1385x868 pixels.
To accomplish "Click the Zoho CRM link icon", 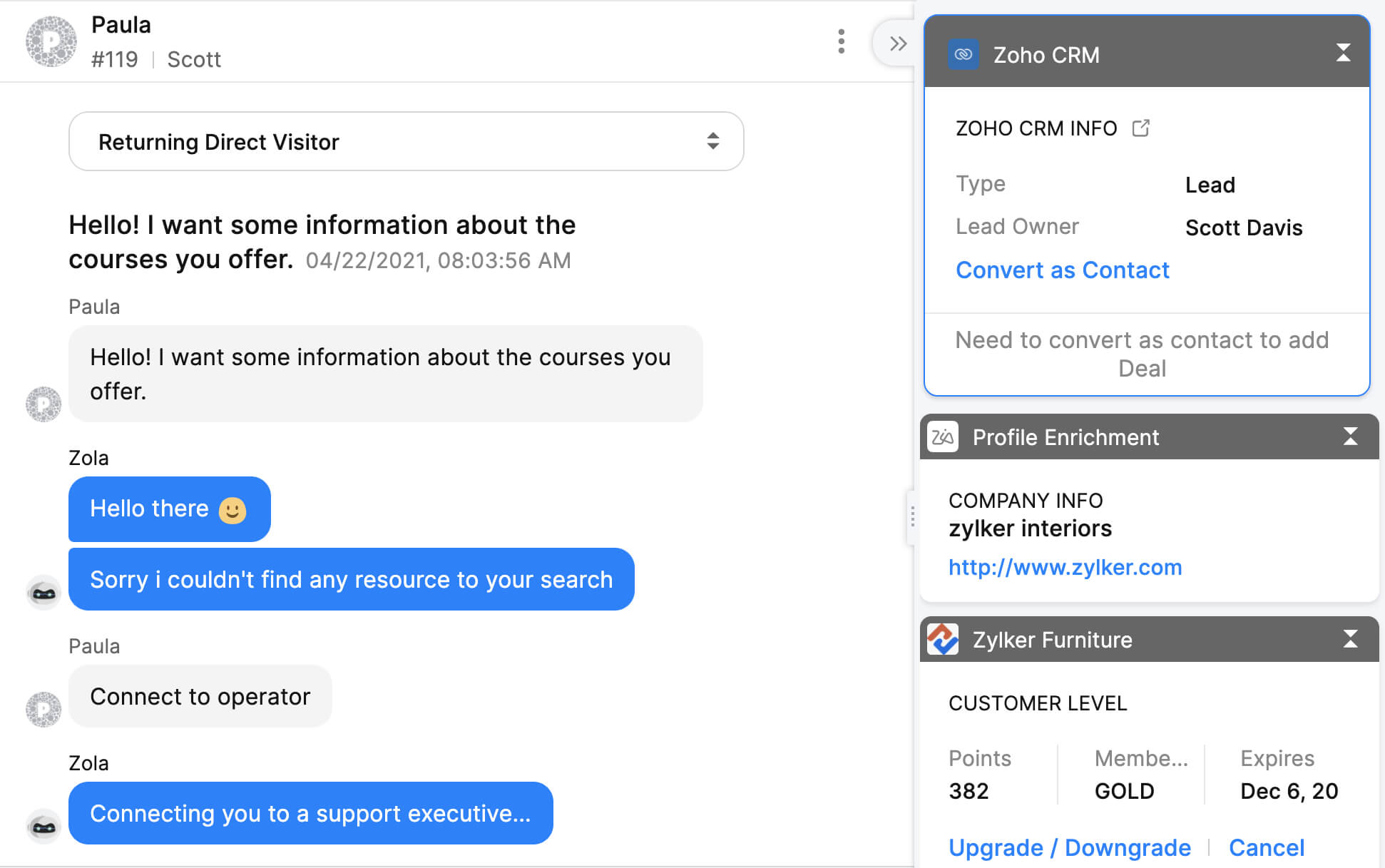I will coord(963,55).
